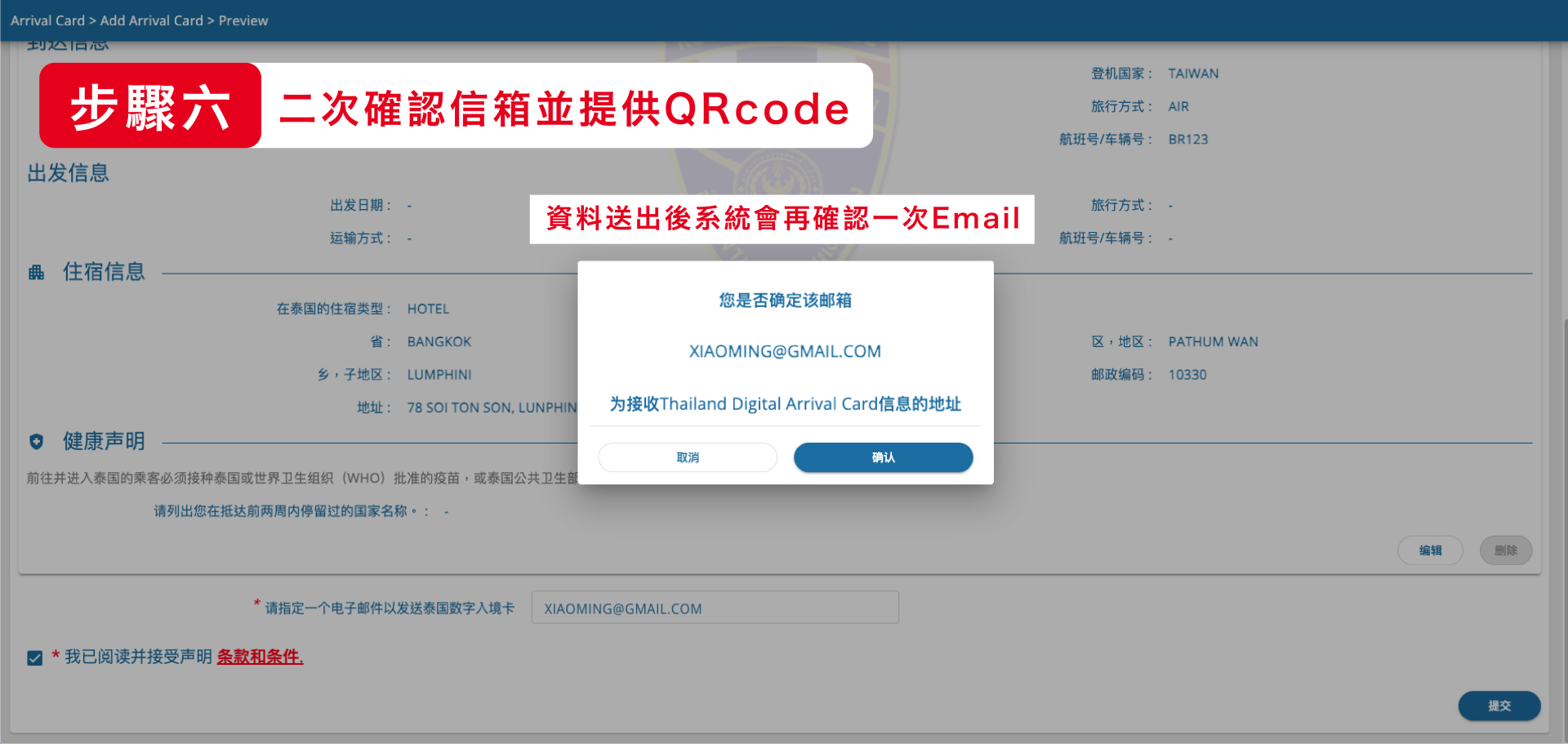This screenshot has width=1568, height=744.
Task: Click the shield icon beside 健康声明
Action: click(x=36, y=442)
